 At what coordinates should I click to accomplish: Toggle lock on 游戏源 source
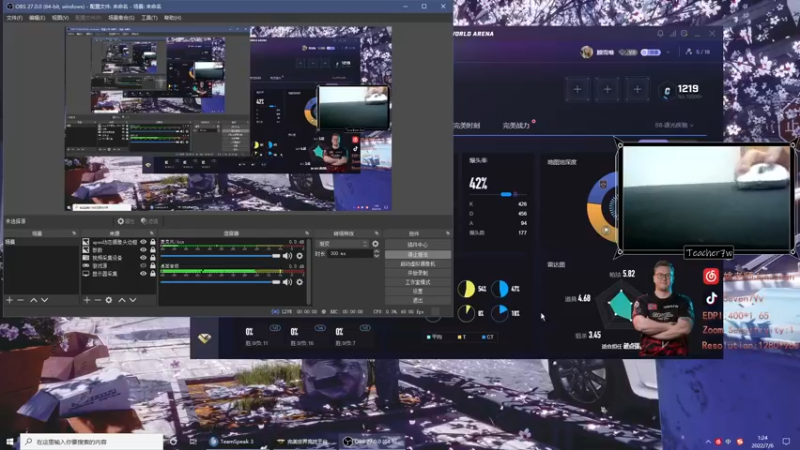[x=153, y=265]
